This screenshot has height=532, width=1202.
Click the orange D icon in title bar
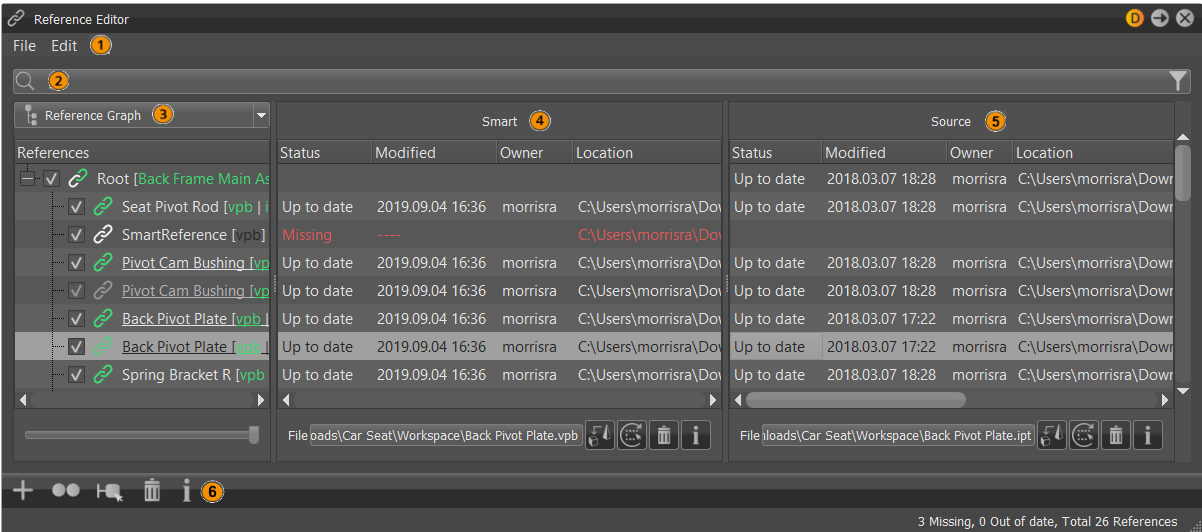(1134, 18)
